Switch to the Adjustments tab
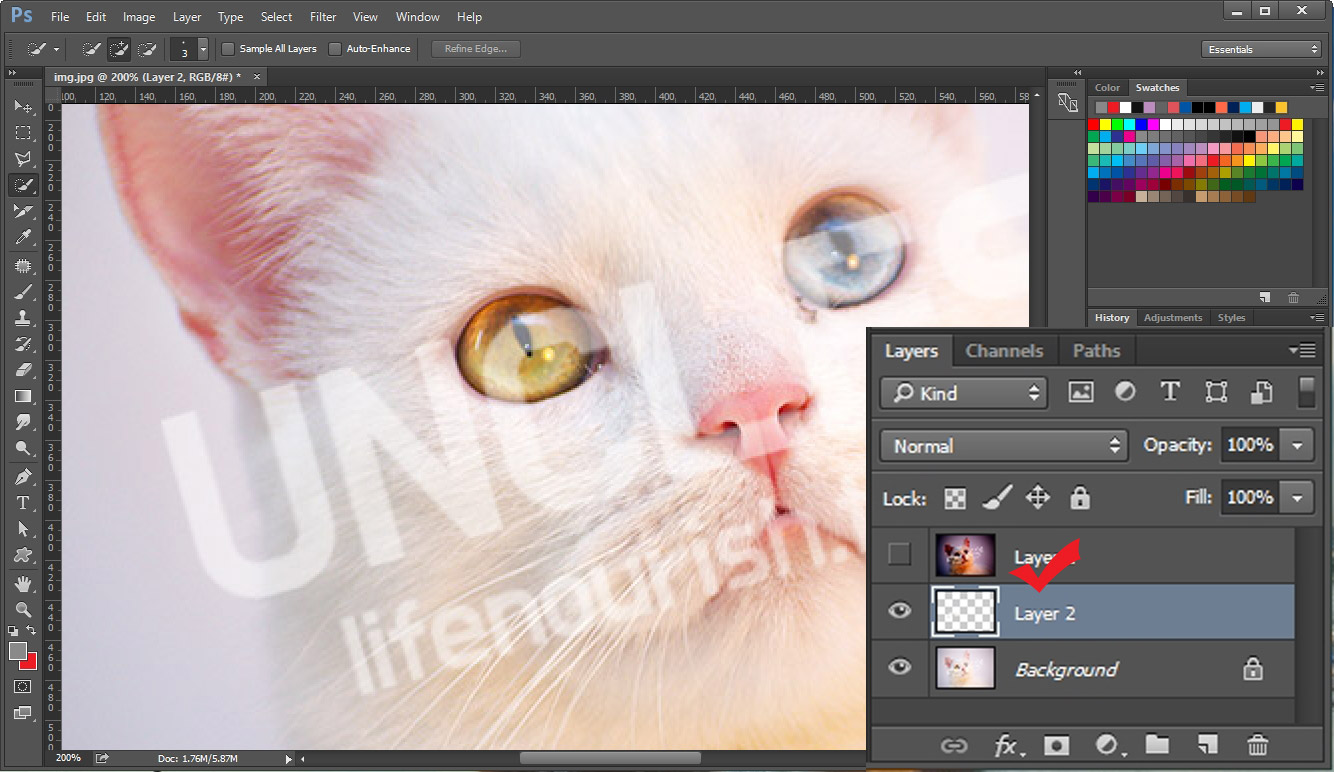1334x772 pixels. [x=1173, y=318]
